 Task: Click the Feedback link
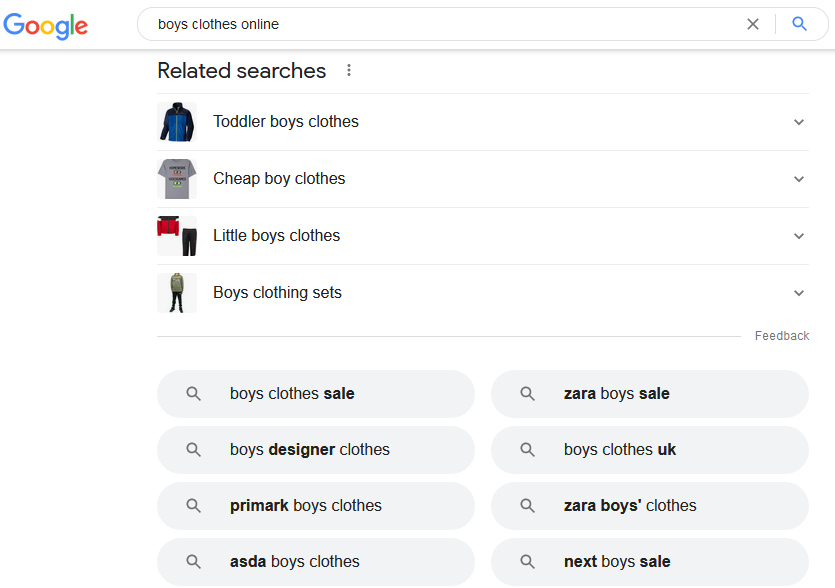782,335
